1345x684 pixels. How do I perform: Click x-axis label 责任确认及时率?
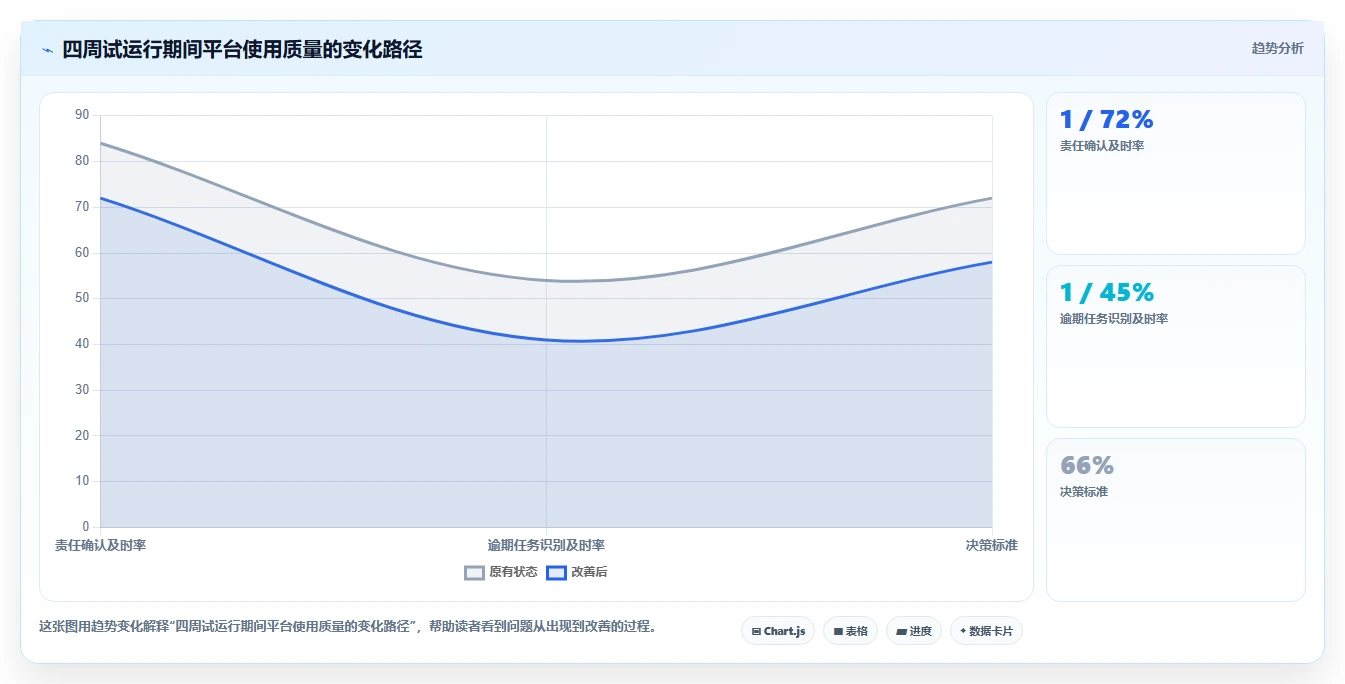click(x=100, y=545)
